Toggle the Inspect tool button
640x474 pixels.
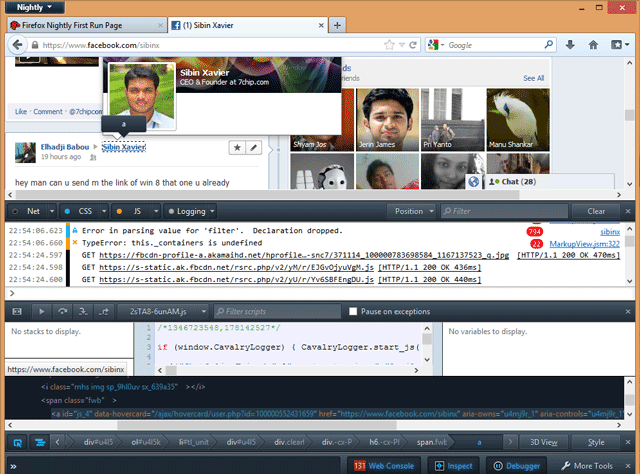453,466
